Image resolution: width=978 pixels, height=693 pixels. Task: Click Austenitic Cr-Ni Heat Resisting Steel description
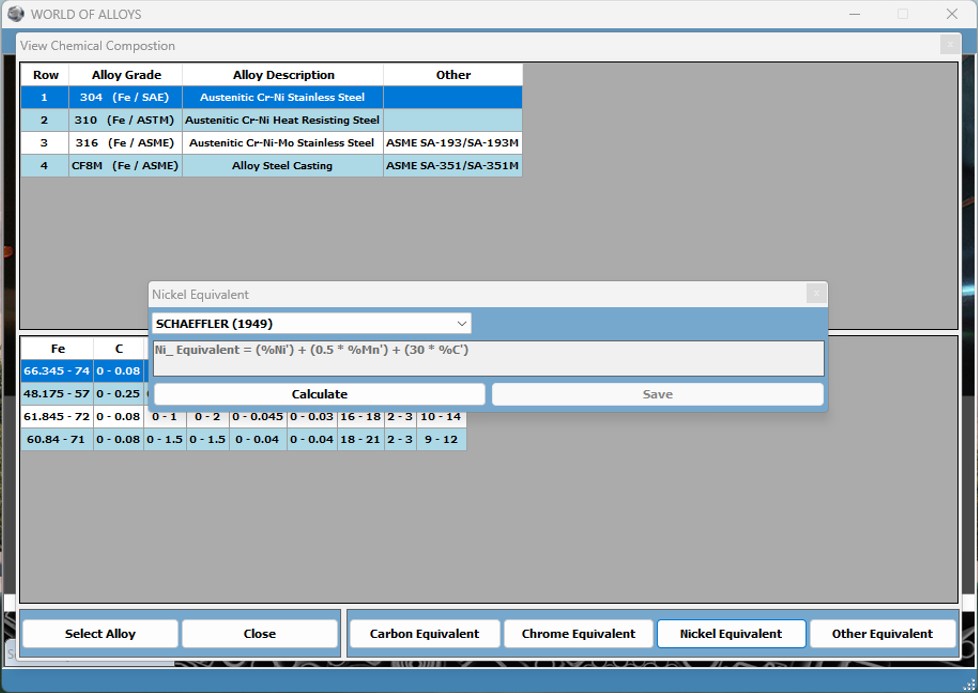283,120
